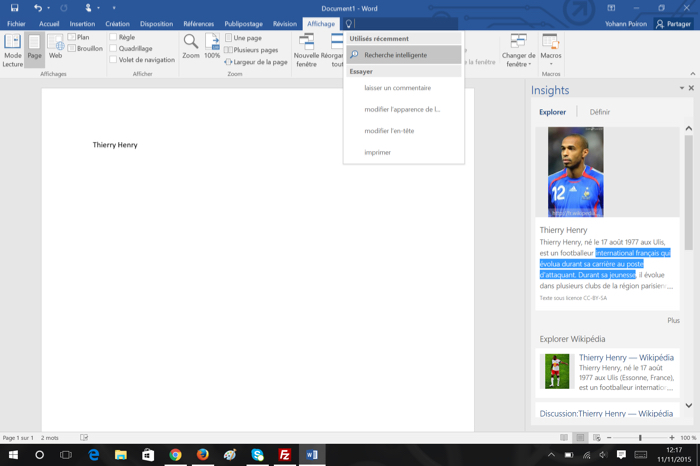This screenshot has width=700, height=466.
Task: Click the Partager button
Action: (x=673, y=24)
